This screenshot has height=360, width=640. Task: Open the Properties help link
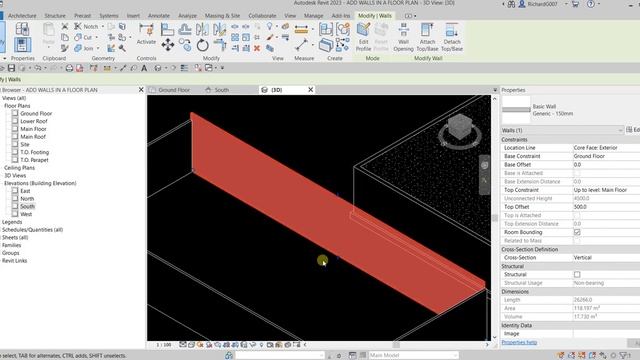coord(519,342)
